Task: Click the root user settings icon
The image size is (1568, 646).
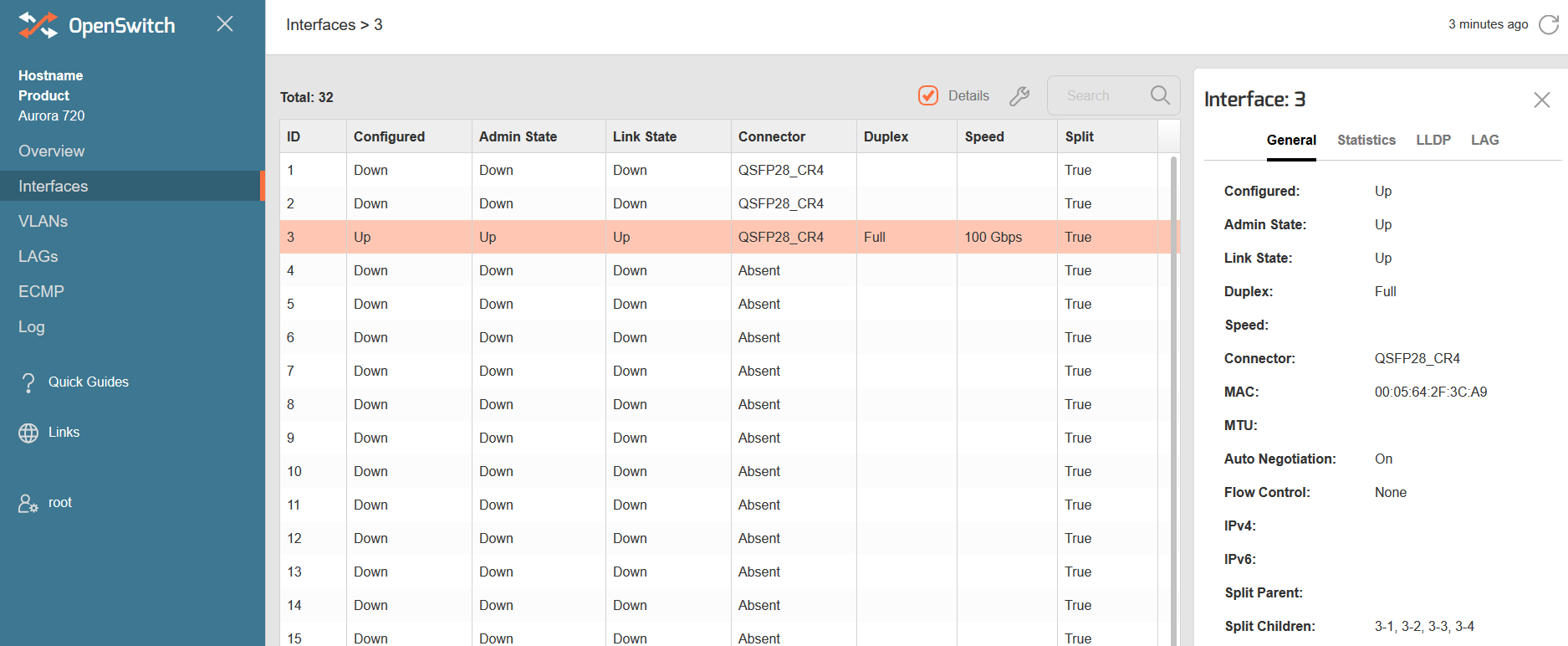Action: click(x=28, y=503)
